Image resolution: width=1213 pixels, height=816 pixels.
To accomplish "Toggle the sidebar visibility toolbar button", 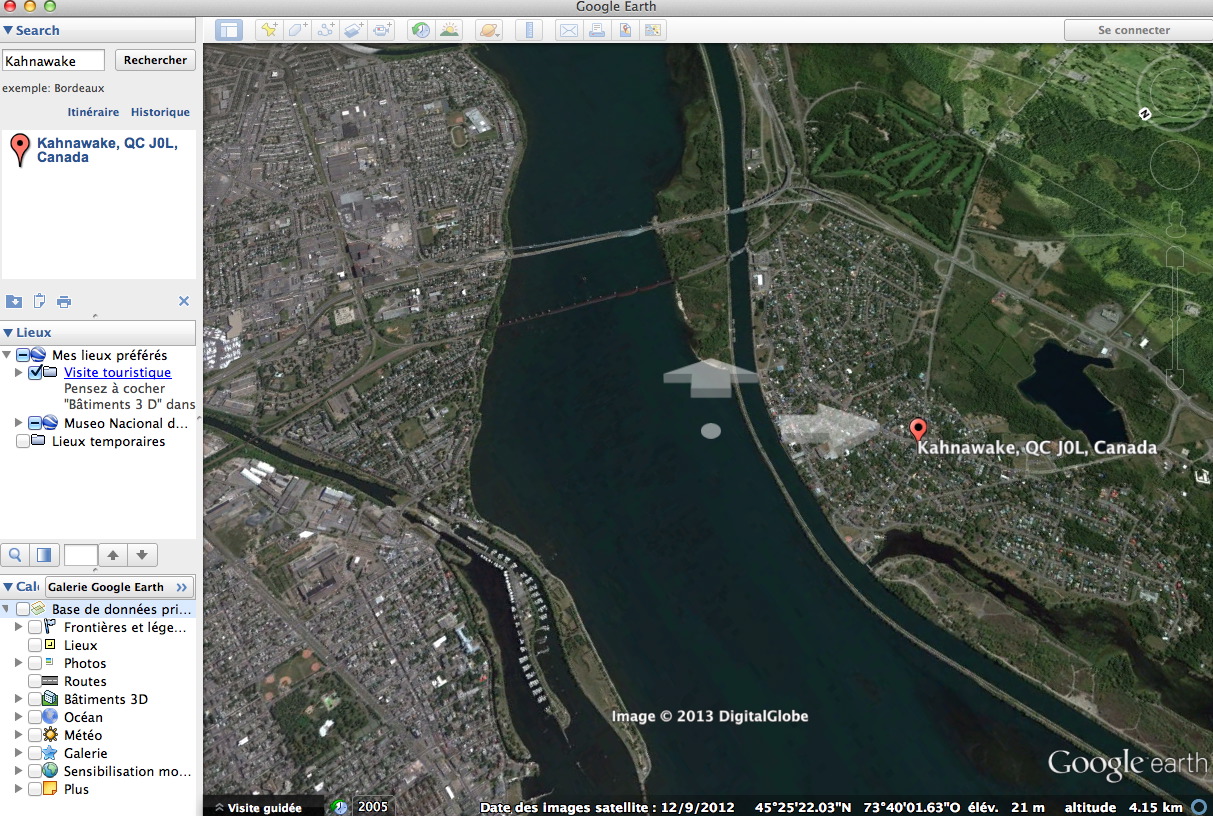I will pyautogui.click(x=229, y=30).
